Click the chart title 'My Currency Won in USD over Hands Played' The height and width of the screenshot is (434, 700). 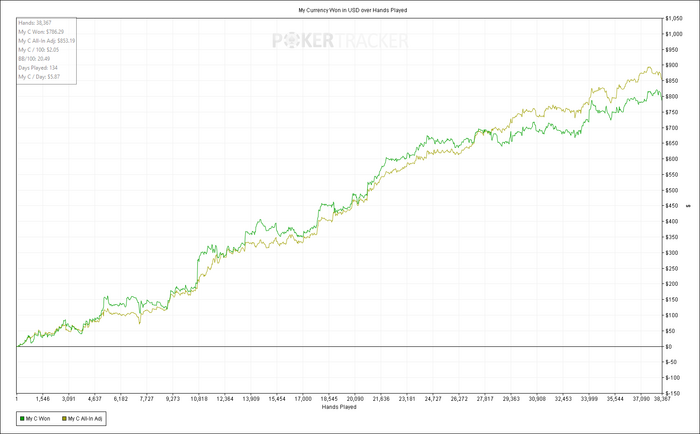tap(353, 10)
